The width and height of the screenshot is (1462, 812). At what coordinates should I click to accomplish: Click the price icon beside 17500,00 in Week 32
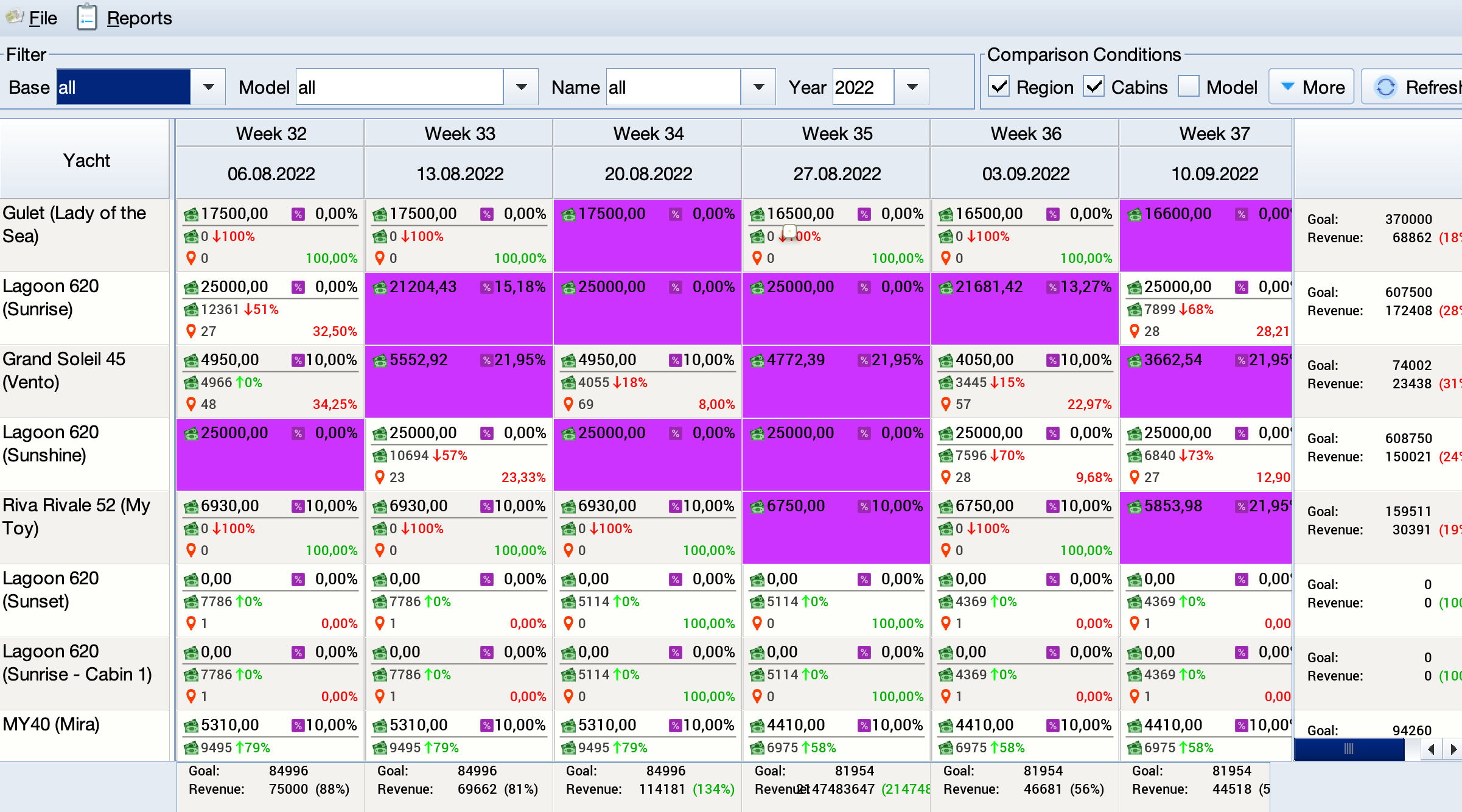click(191, 214)
